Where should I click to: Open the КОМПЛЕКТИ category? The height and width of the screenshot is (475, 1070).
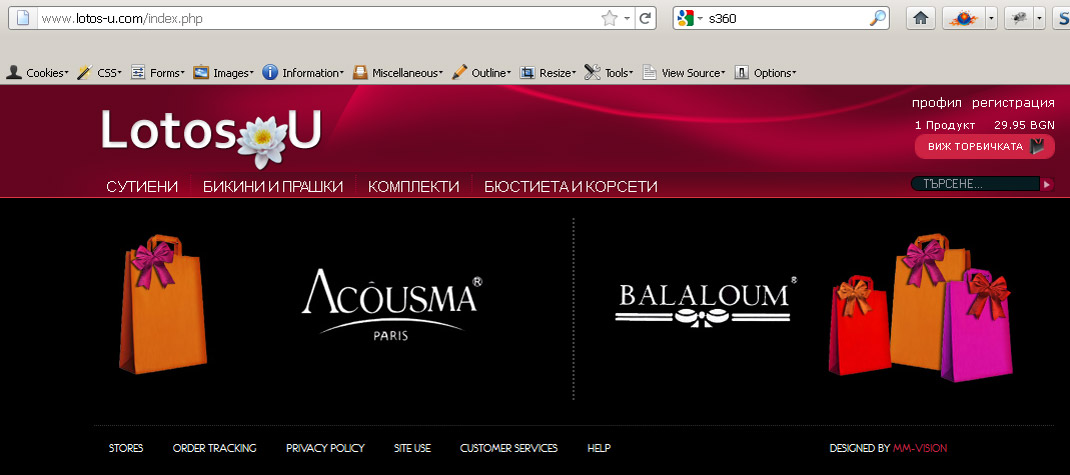(414, 186)
